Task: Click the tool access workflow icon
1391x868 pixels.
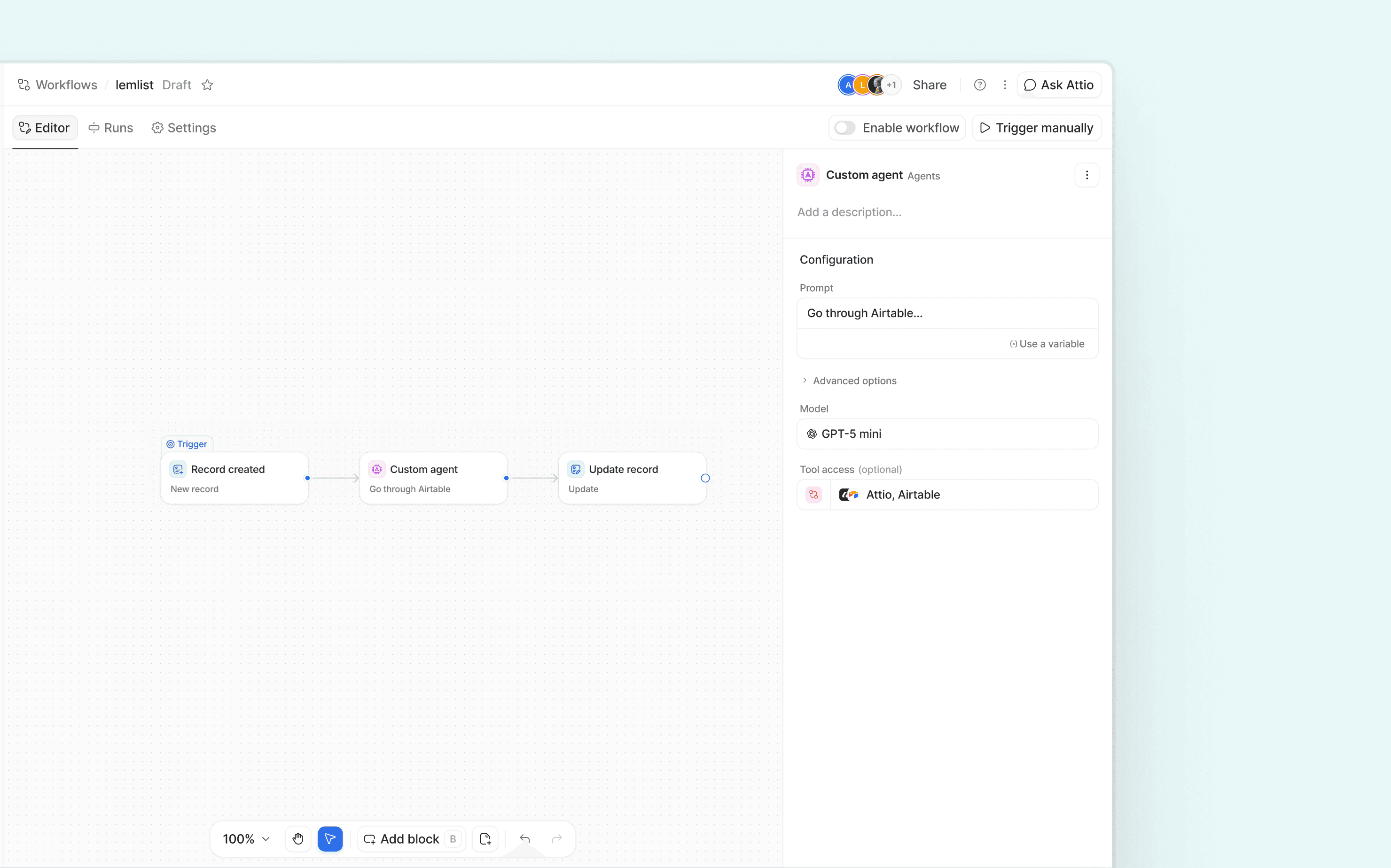Action: pyautogui.click(x=813, y=495)
